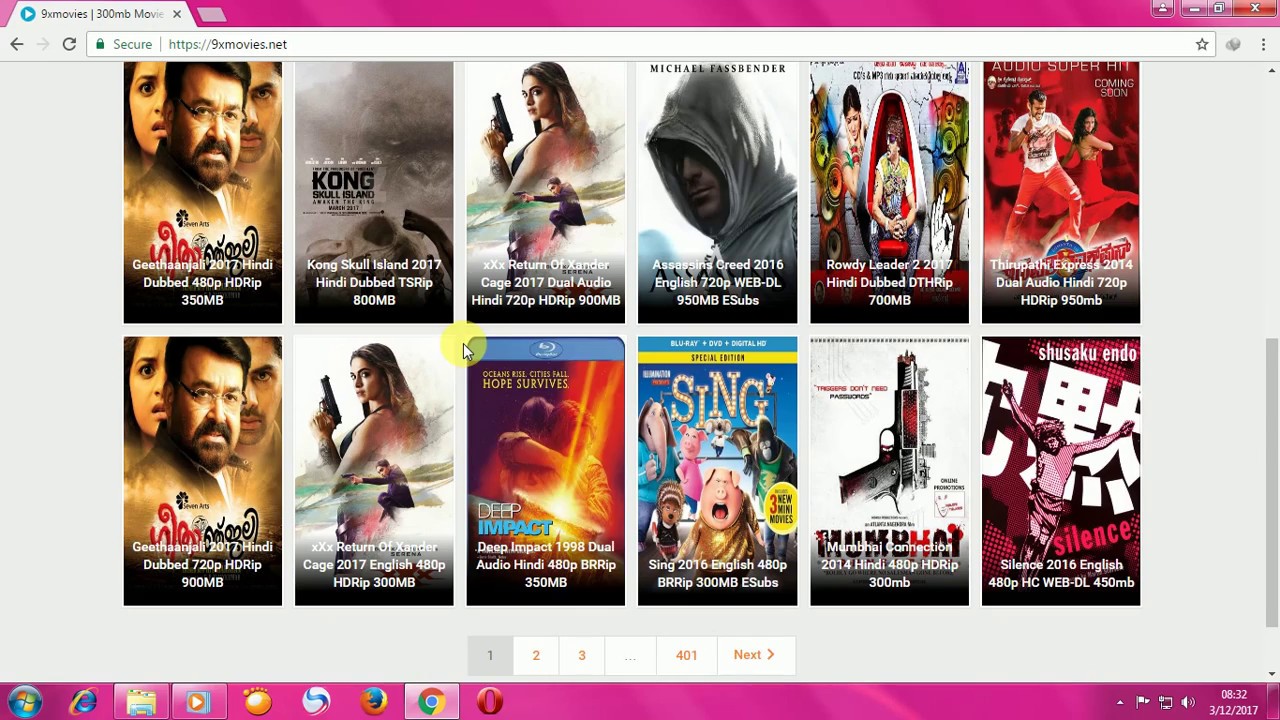Bookmark this page with the star icon
This screenshot has width=1280, height=720.
tap(1202, 44)
